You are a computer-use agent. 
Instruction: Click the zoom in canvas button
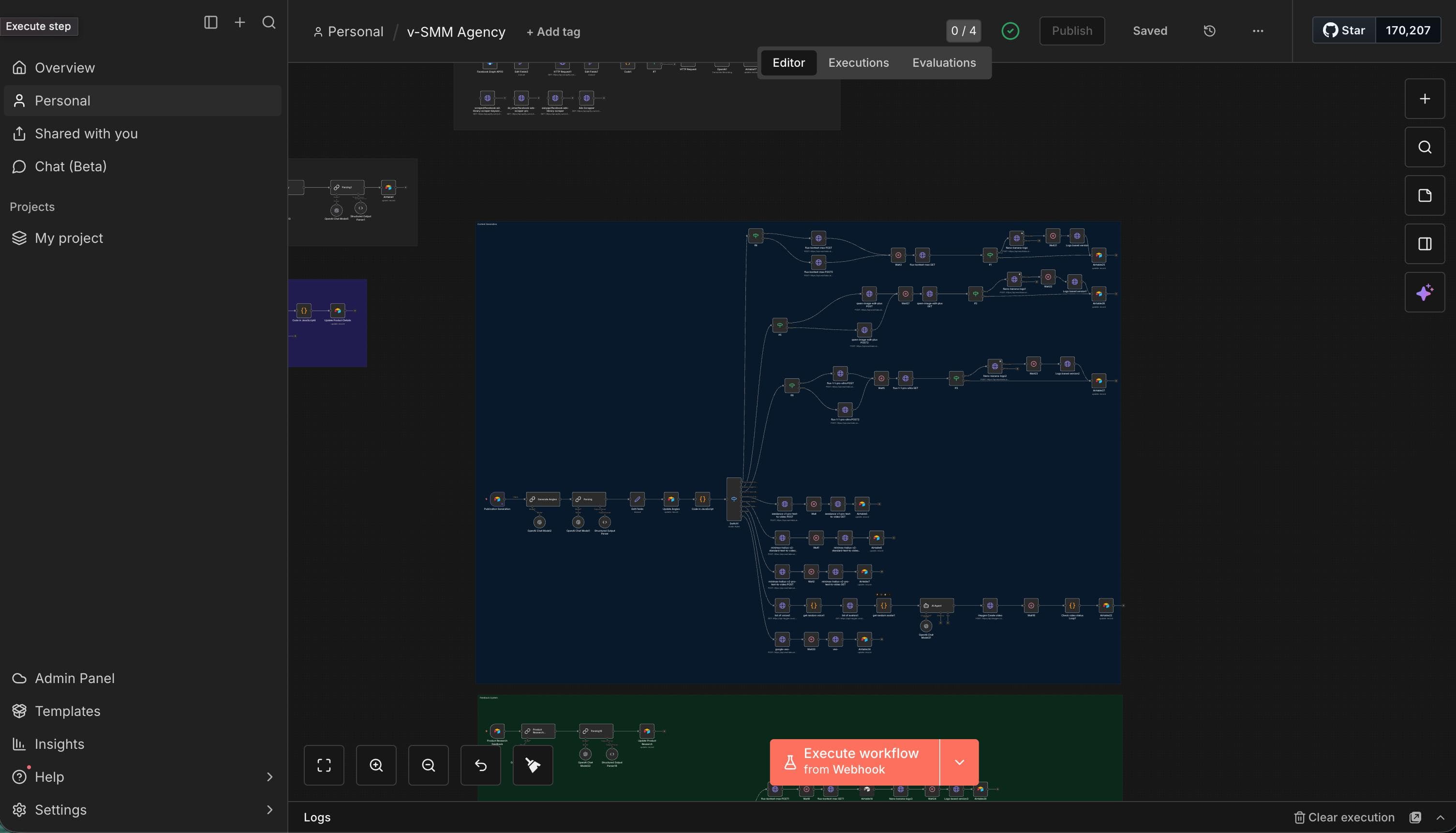click(x=376, y=765)
